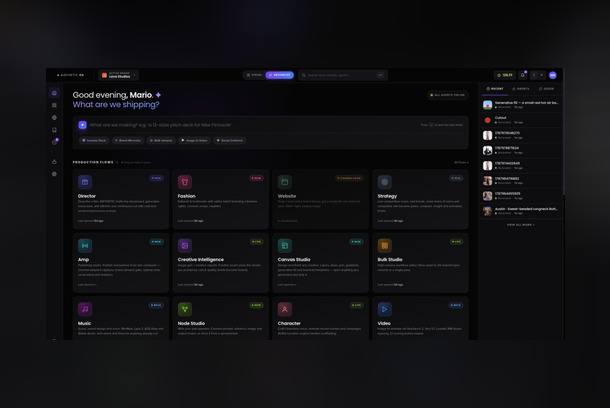Click the Canvas Studio card title
The height and width of the screenshot is (408, 610).
coord(294,259)
